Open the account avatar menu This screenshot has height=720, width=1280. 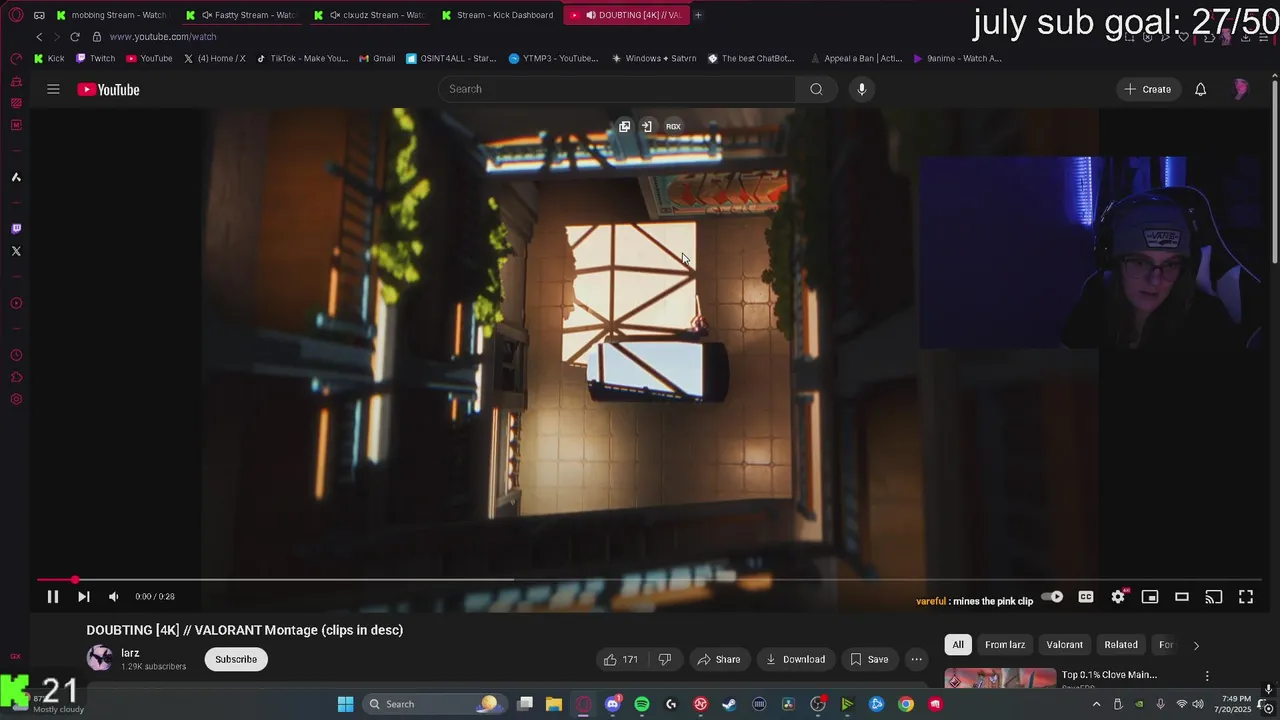1241,89
